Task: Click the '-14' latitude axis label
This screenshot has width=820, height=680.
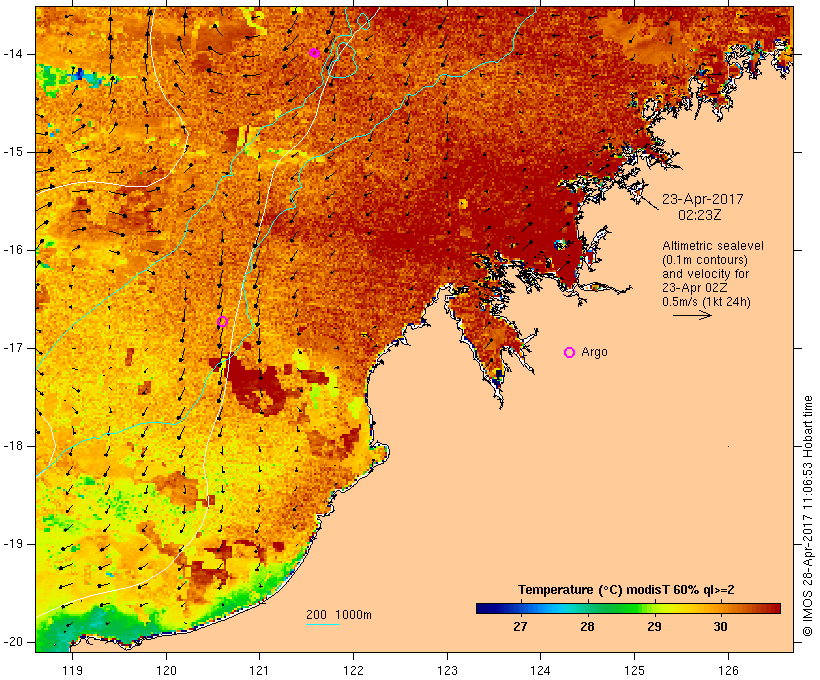Action: point(12,54)
